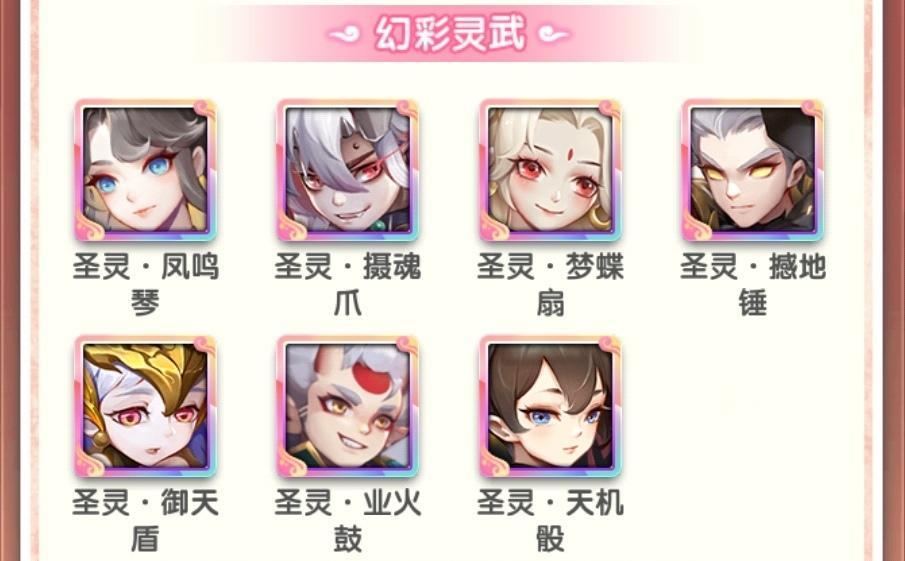905x561 pixels.
Task: Choose the 圣灵·业火鼓 red-mark portrait
Action: pyautogui.click(x=347, y=406)
